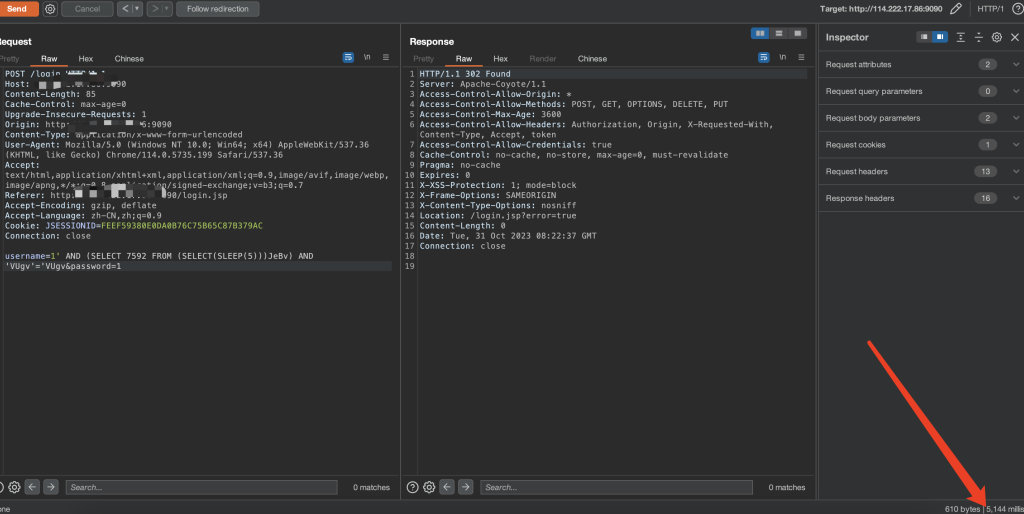Show non-printable characters in Response viewer
Viewport: 1024px width, 514px height.
coord(782,57)
